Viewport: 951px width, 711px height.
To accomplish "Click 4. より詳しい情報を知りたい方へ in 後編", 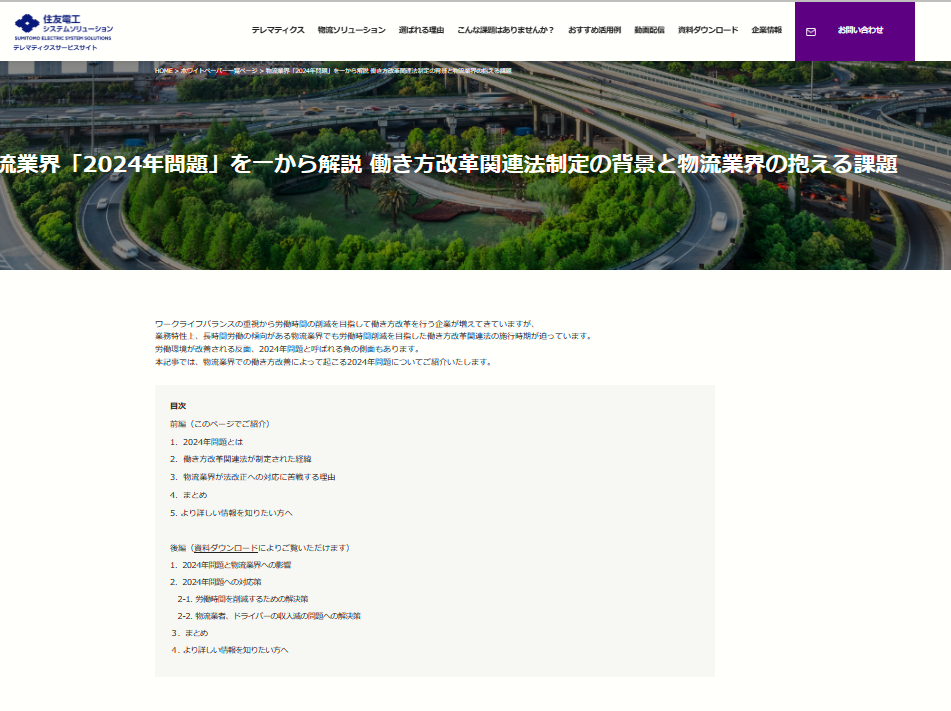I will coord(230,650).
